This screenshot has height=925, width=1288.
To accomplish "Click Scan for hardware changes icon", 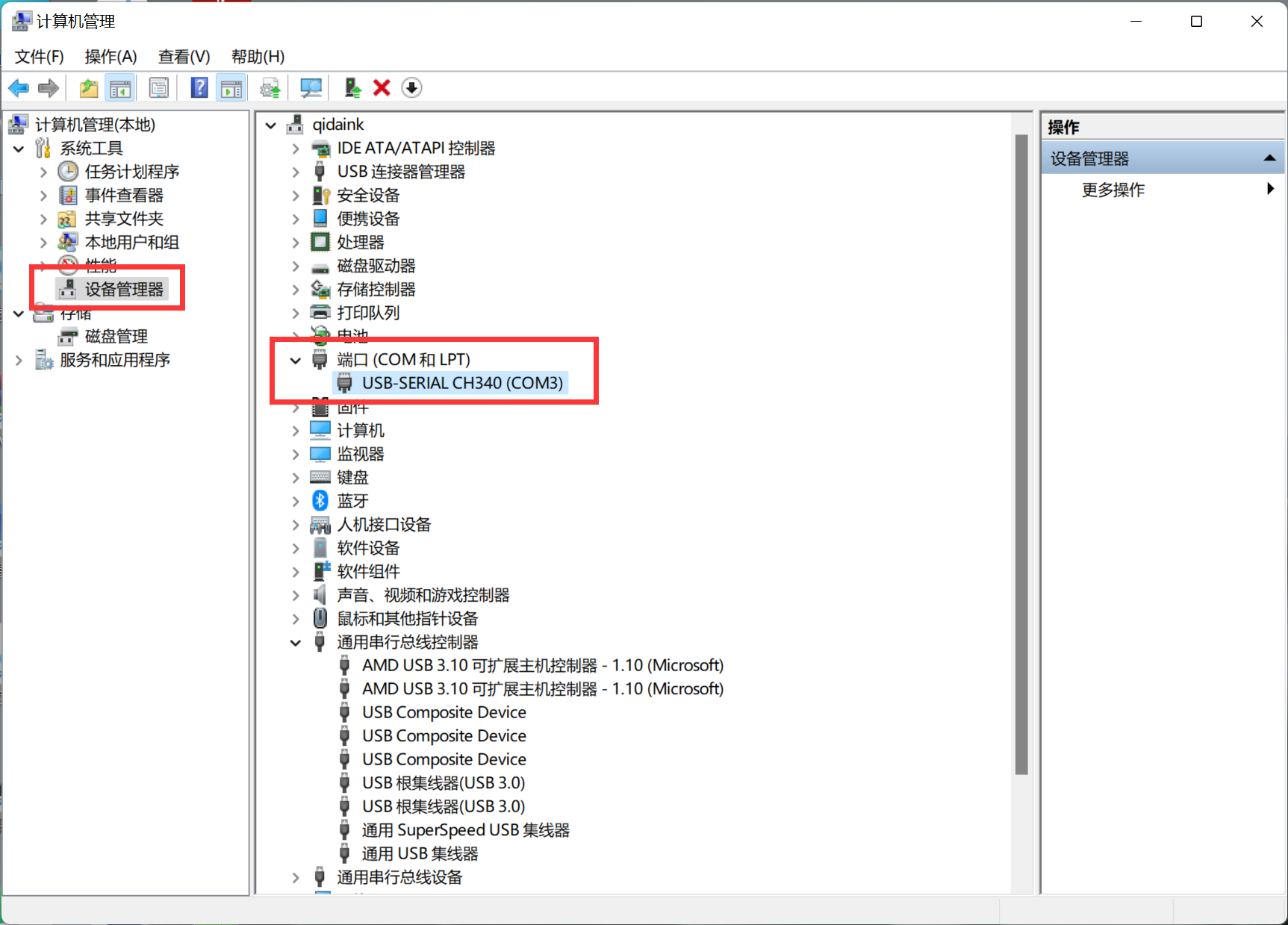I will pyautogui.click(x=311, y=88).
